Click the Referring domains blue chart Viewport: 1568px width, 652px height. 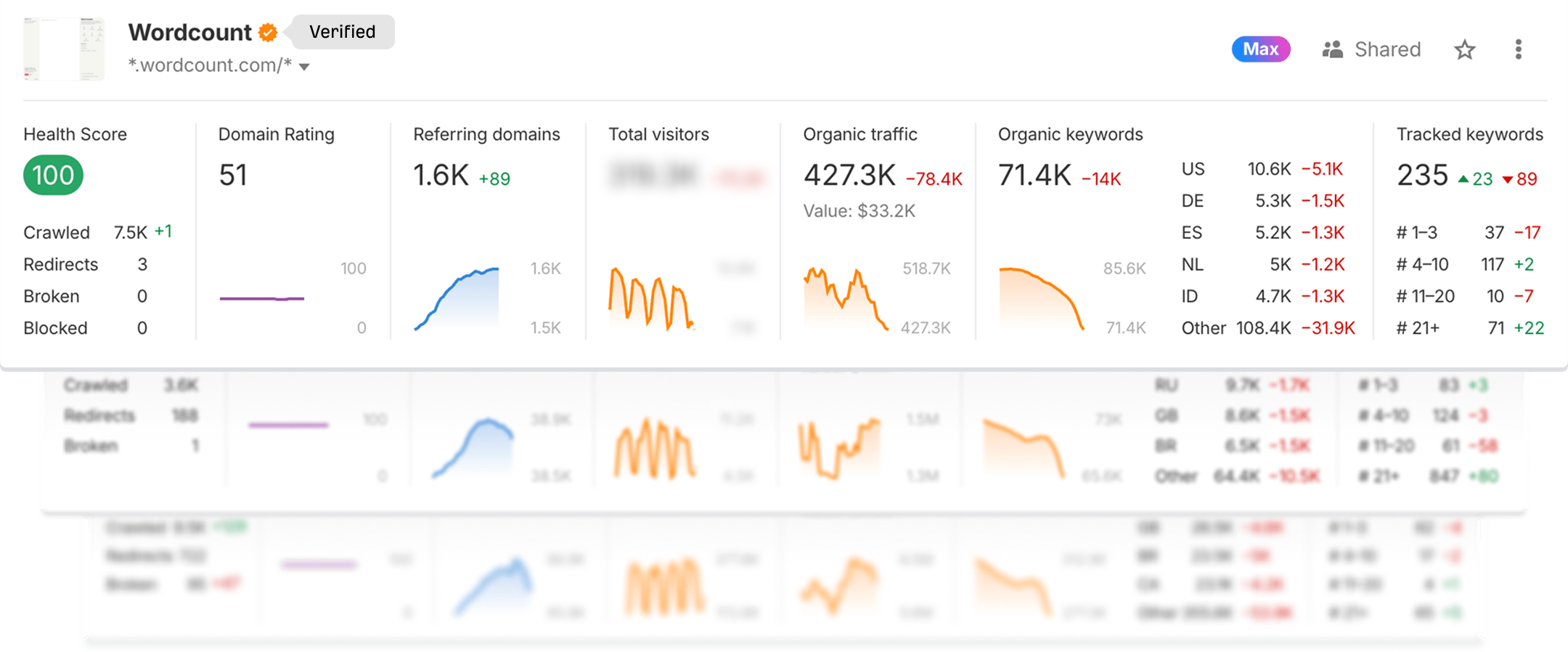pos(457,299)
